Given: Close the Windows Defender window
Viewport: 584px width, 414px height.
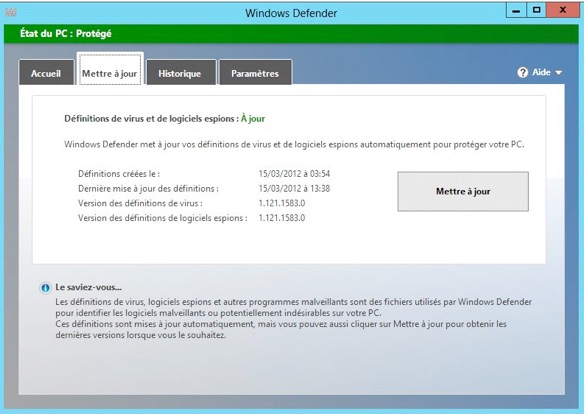Looking at the screenshot, I should 563,10.
